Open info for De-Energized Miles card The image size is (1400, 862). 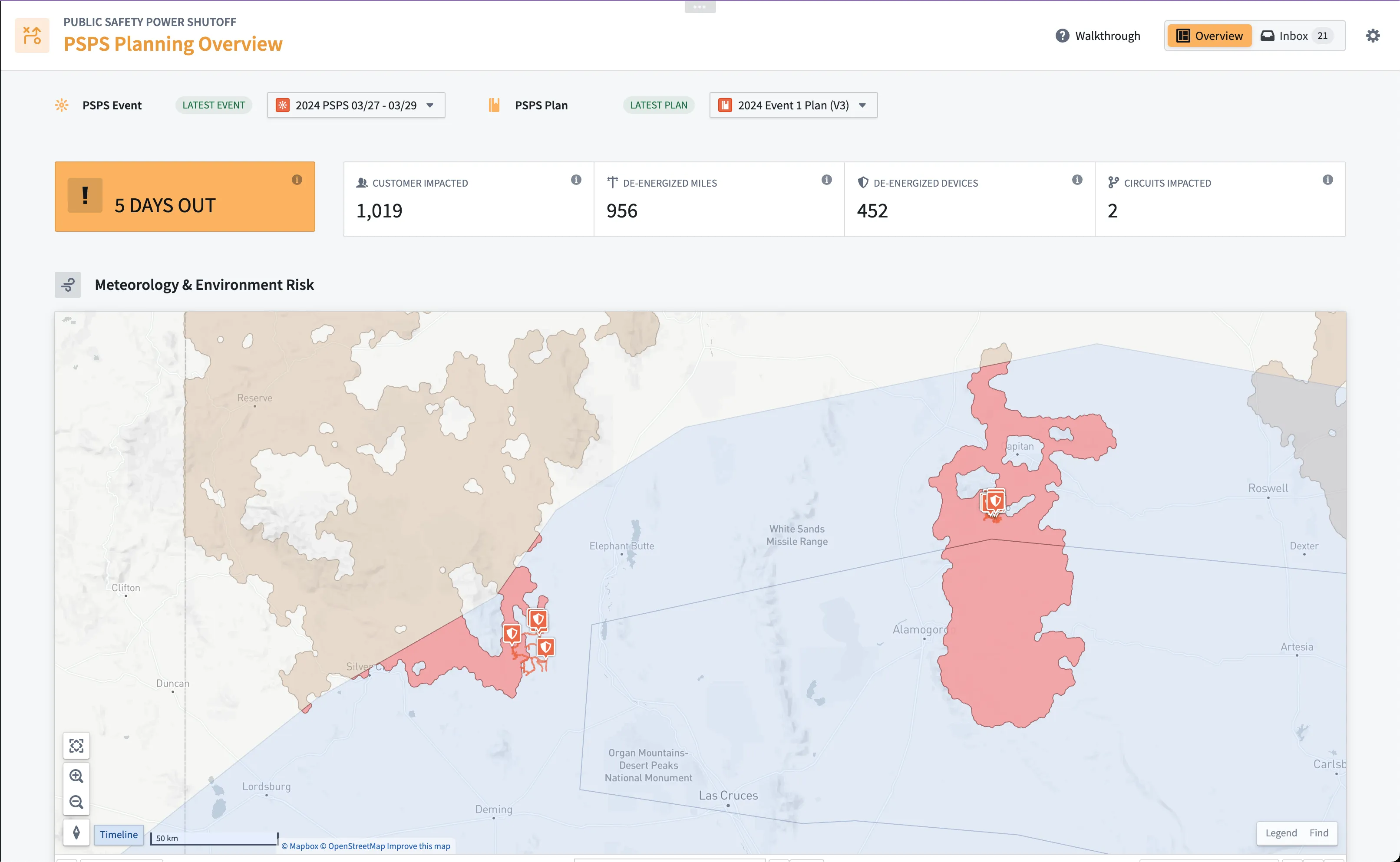(826, 180)
